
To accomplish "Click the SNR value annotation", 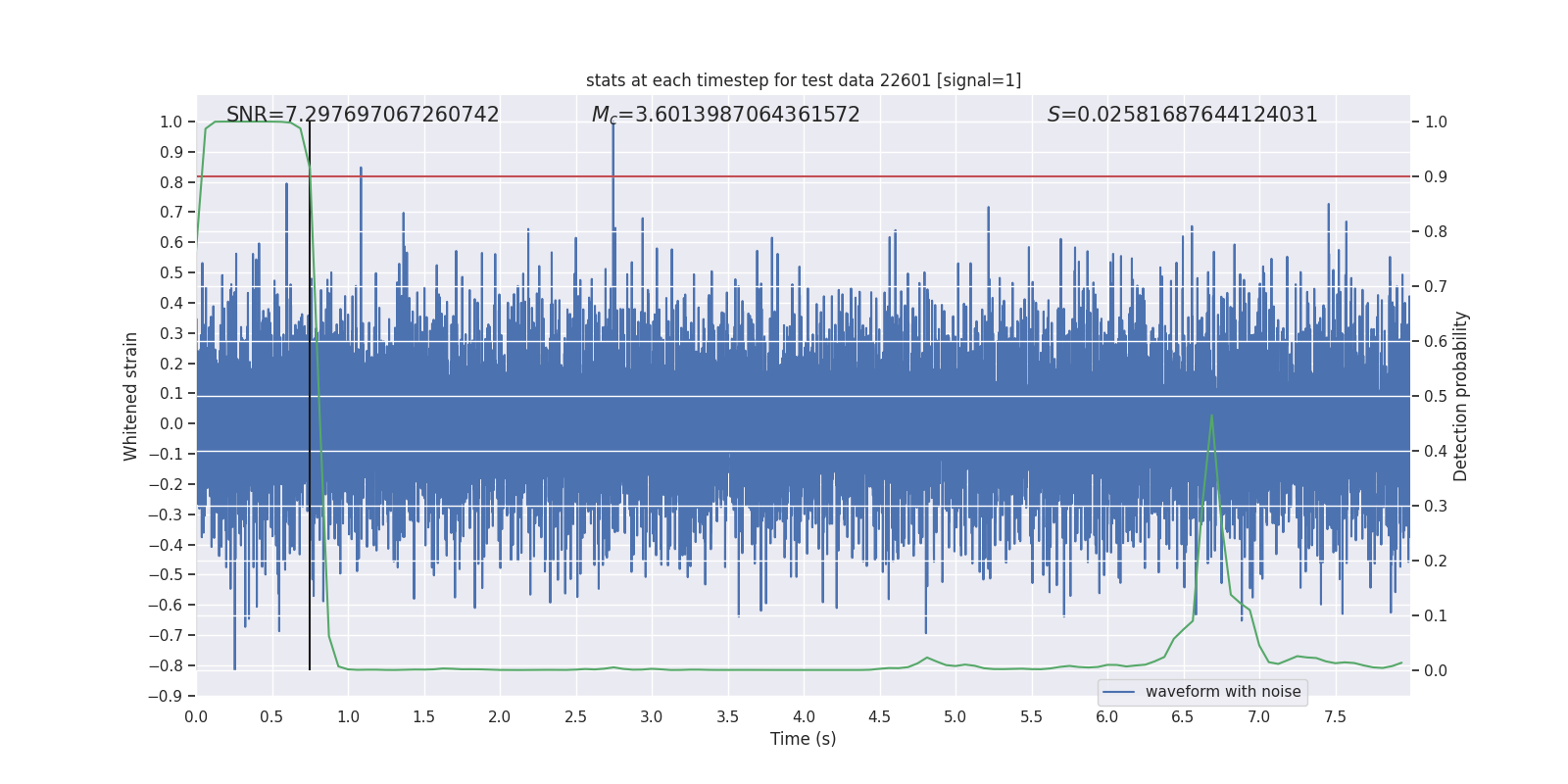I will coord(363,115).
